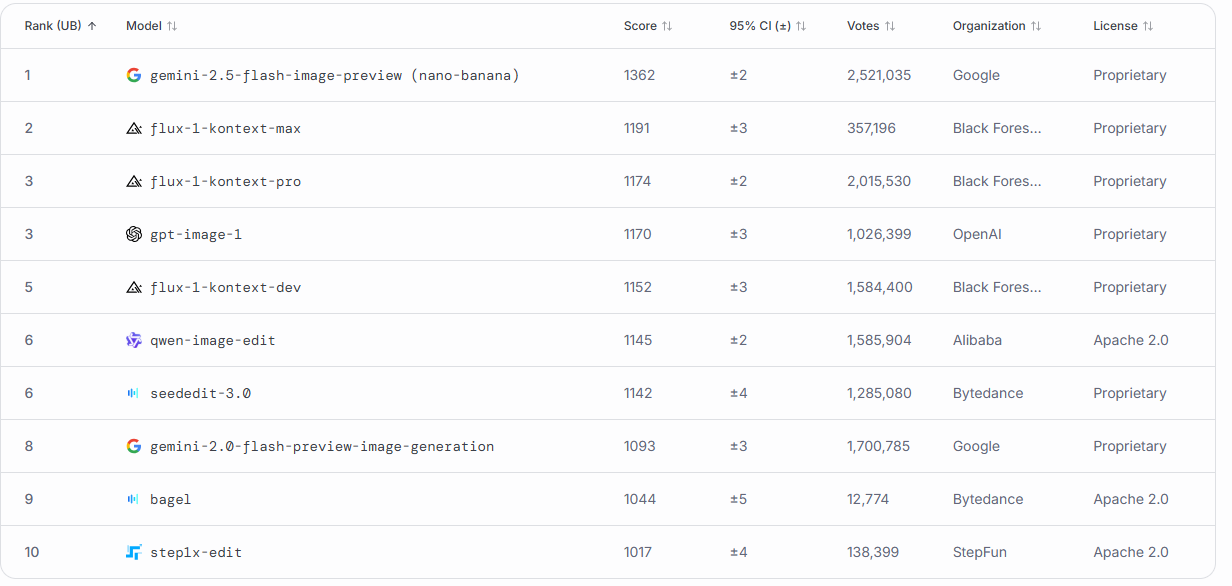Click the truncated Black Fores... organization for flux-1-kontext-max
Viewport: 1232px width, 586px height.
[997, 128]
